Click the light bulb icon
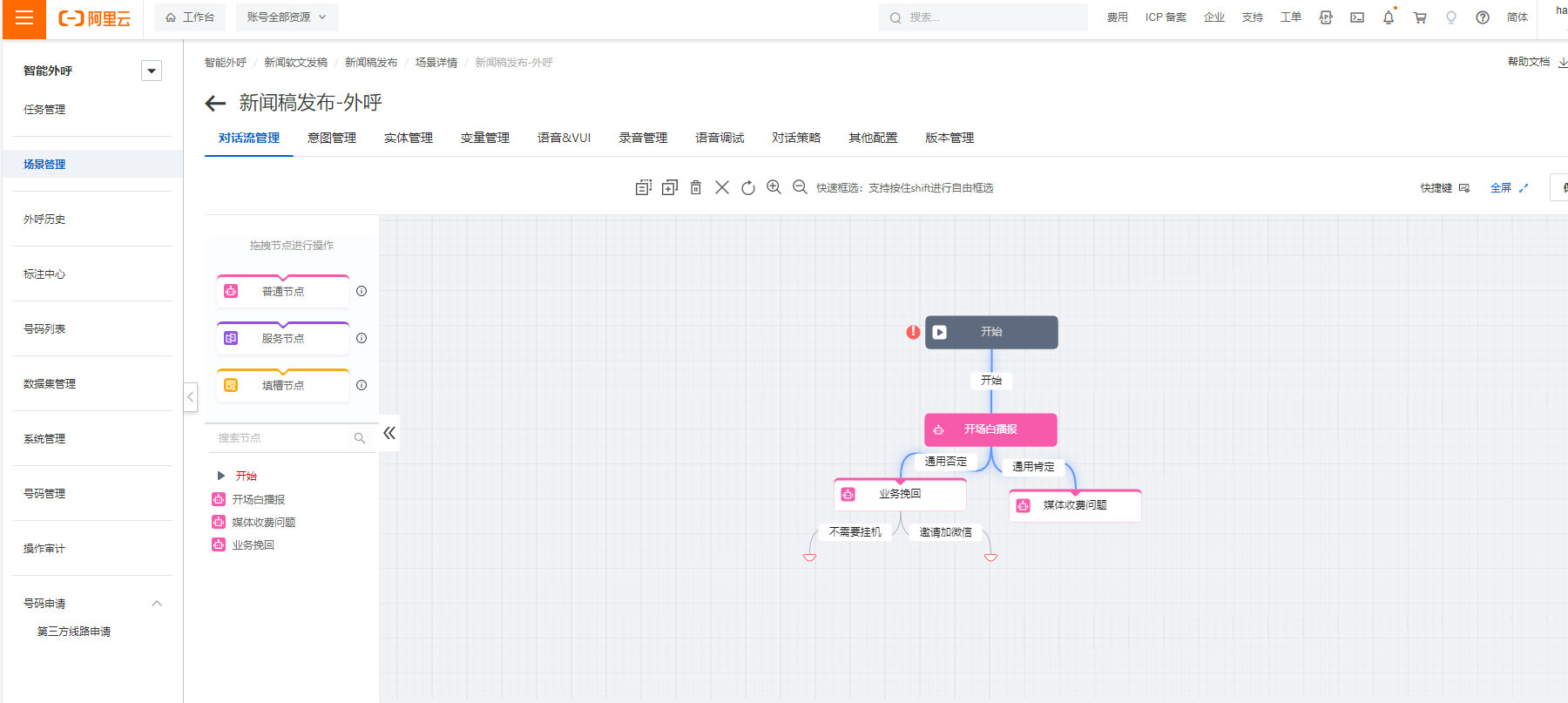Viewport: 1568px width, 703px height. 1451,17
